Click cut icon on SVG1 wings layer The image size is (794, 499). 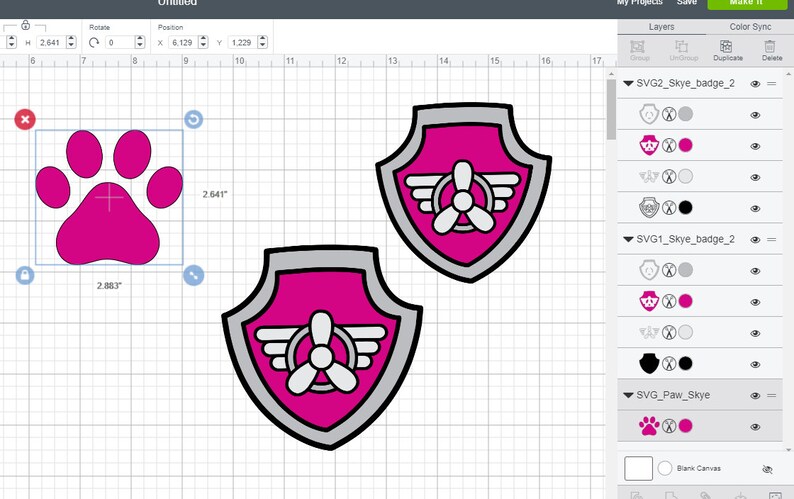click(669, 333)
